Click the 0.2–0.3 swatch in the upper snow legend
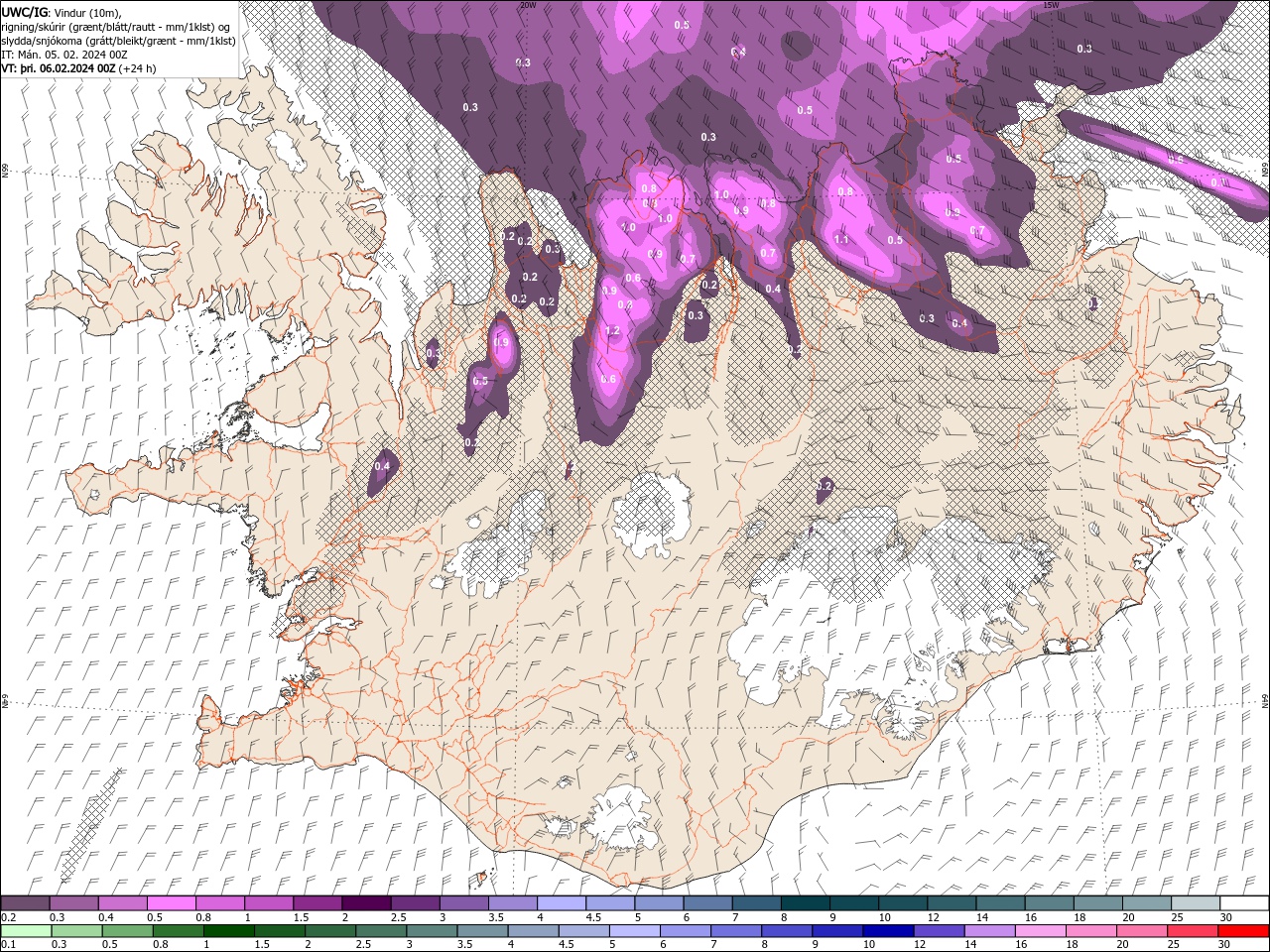 coord(25,903)
